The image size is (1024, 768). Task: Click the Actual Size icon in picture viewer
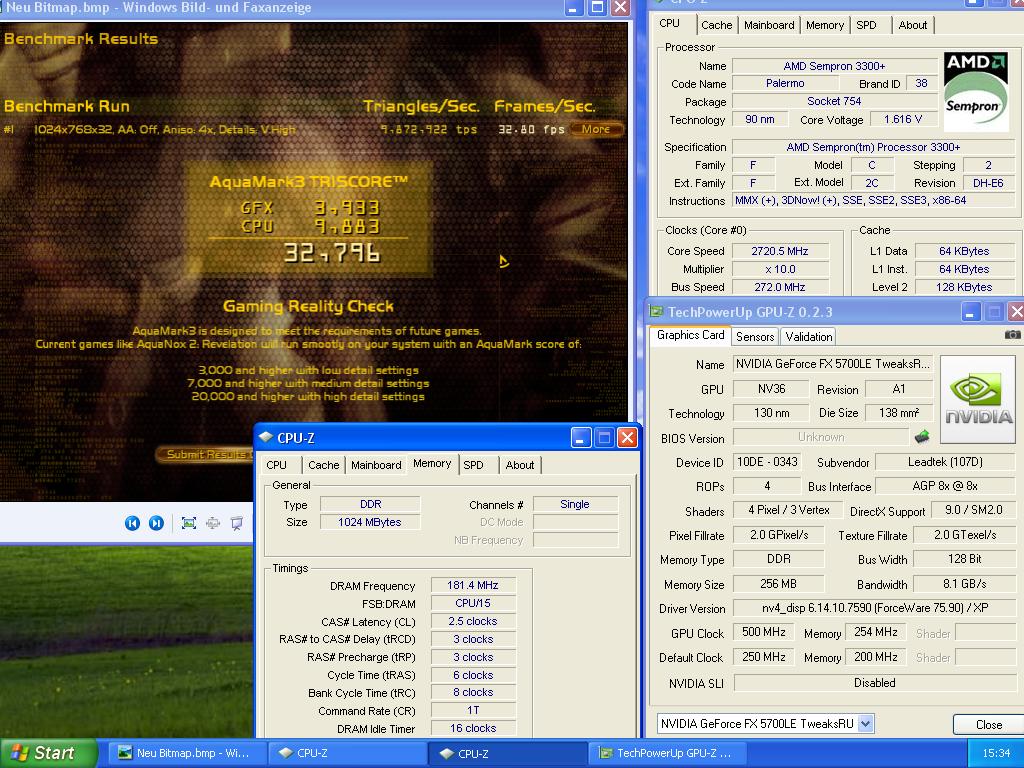tap(213, 523)
